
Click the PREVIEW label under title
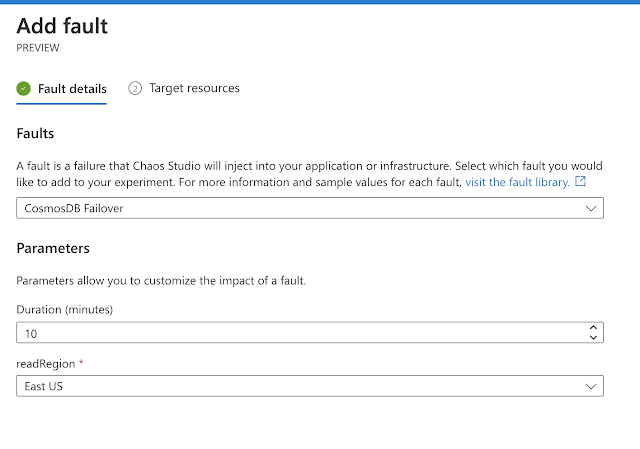click(x=37, y=47)
